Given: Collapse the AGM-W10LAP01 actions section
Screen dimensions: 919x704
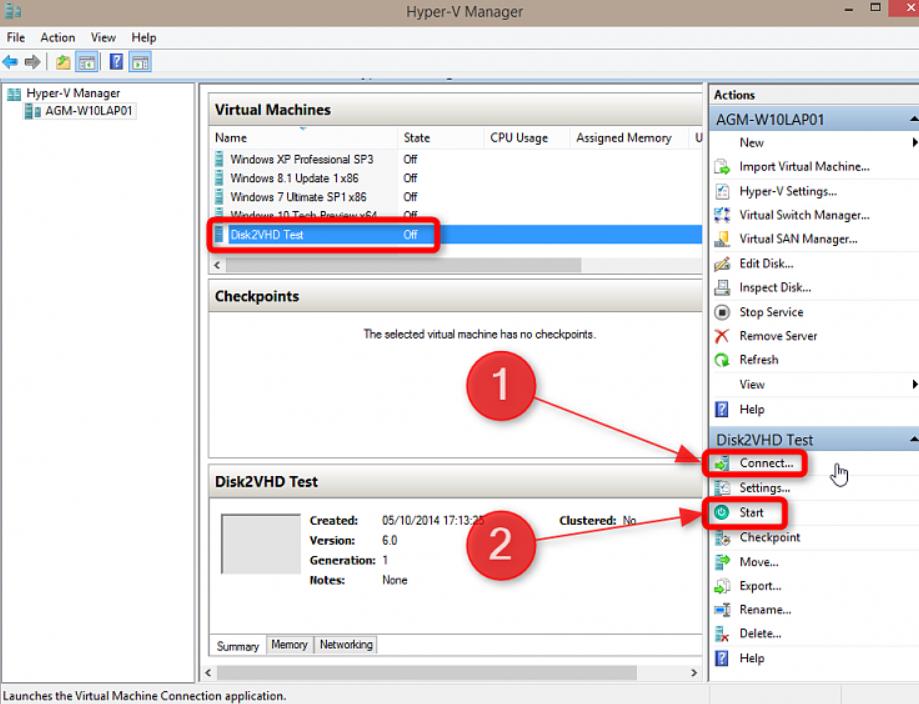Looking at the screenshot, I should pyautogui.click(x=913, y=120).
